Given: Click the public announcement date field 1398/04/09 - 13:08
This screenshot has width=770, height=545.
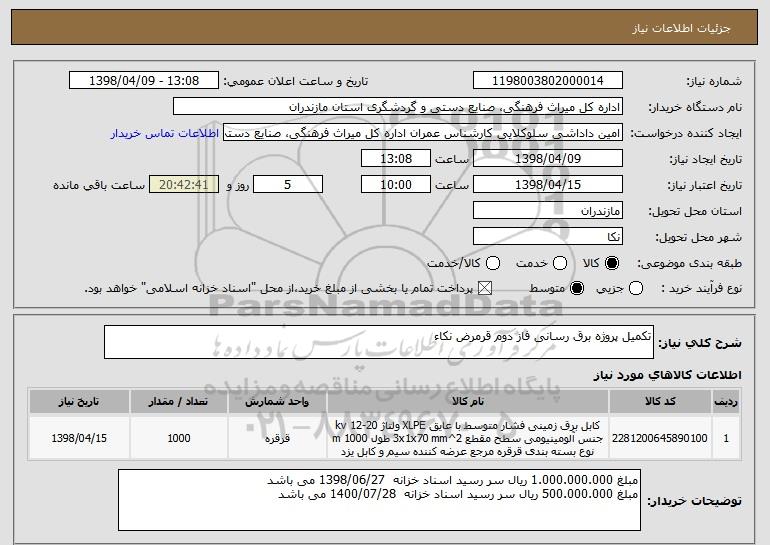Looking at the screenshot, I should click(144, 81).
